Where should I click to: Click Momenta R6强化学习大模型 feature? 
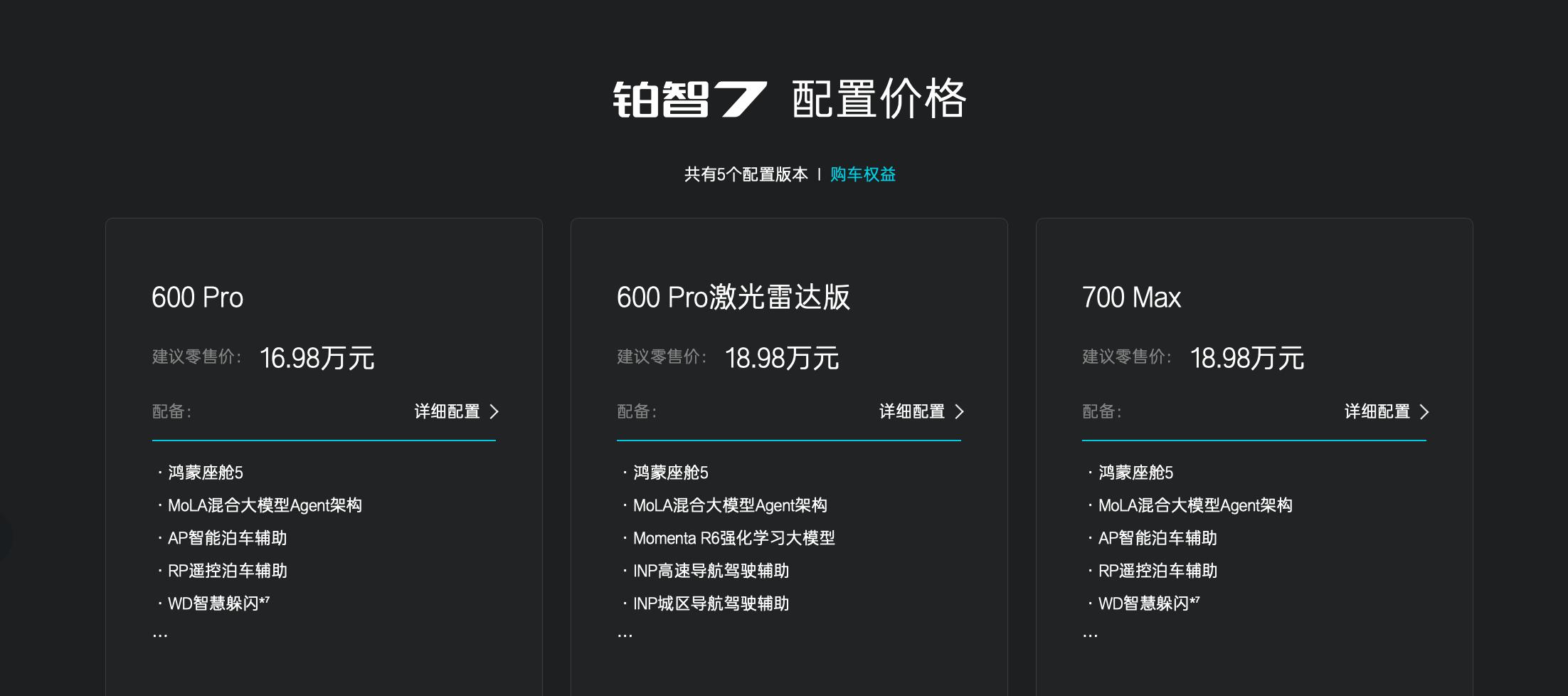pyautogui.click(x=734, y=538)
